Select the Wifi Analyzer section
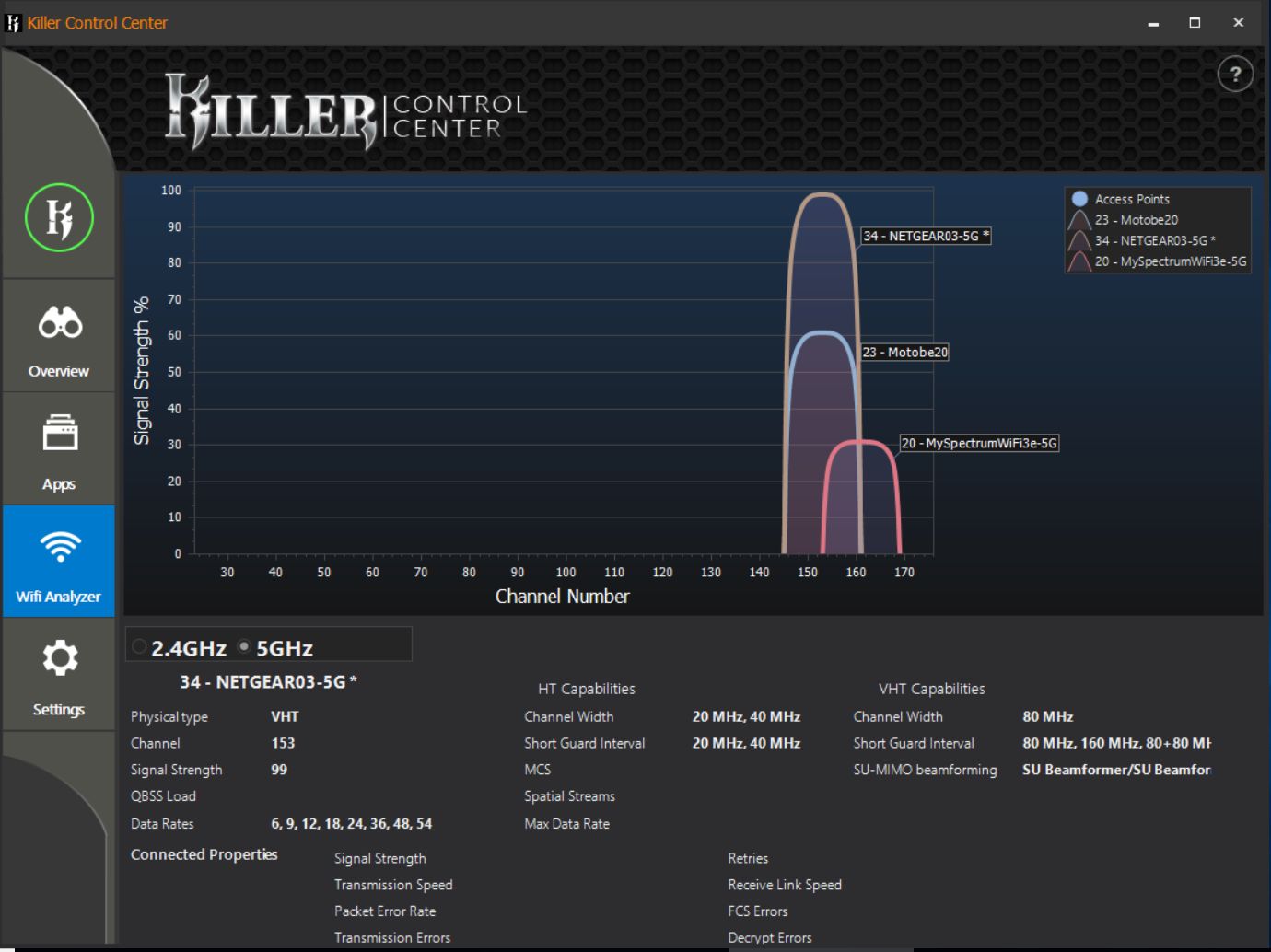Viewport: 1271px width, 952px height. [x=59, y=562]
